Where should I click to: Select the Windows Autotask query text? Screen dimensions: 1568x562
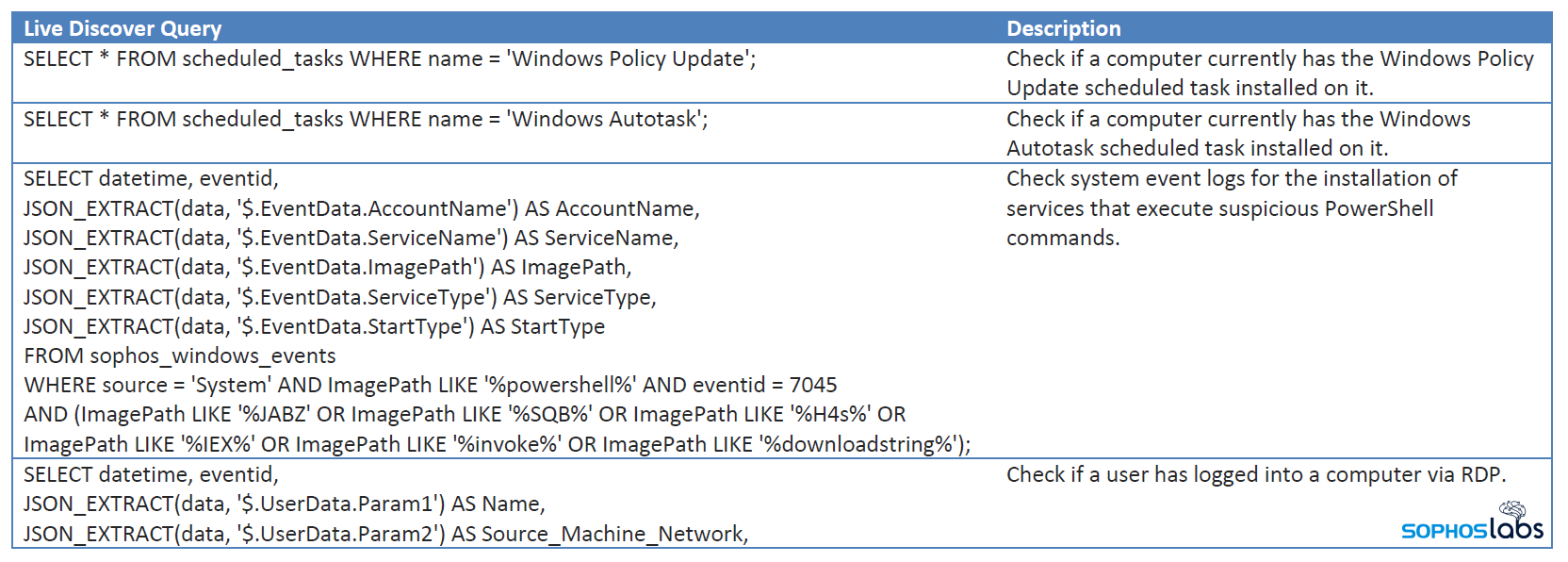tap(366, 119)
